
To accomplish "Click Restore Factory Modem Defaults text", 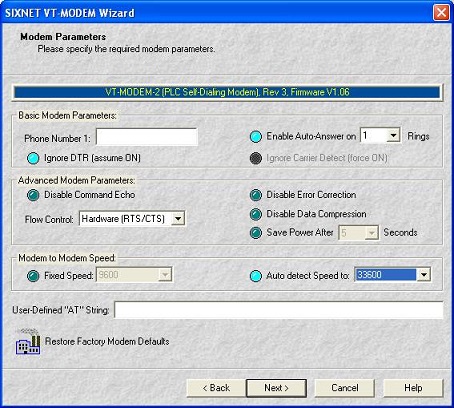I will (x=107, y=342).
